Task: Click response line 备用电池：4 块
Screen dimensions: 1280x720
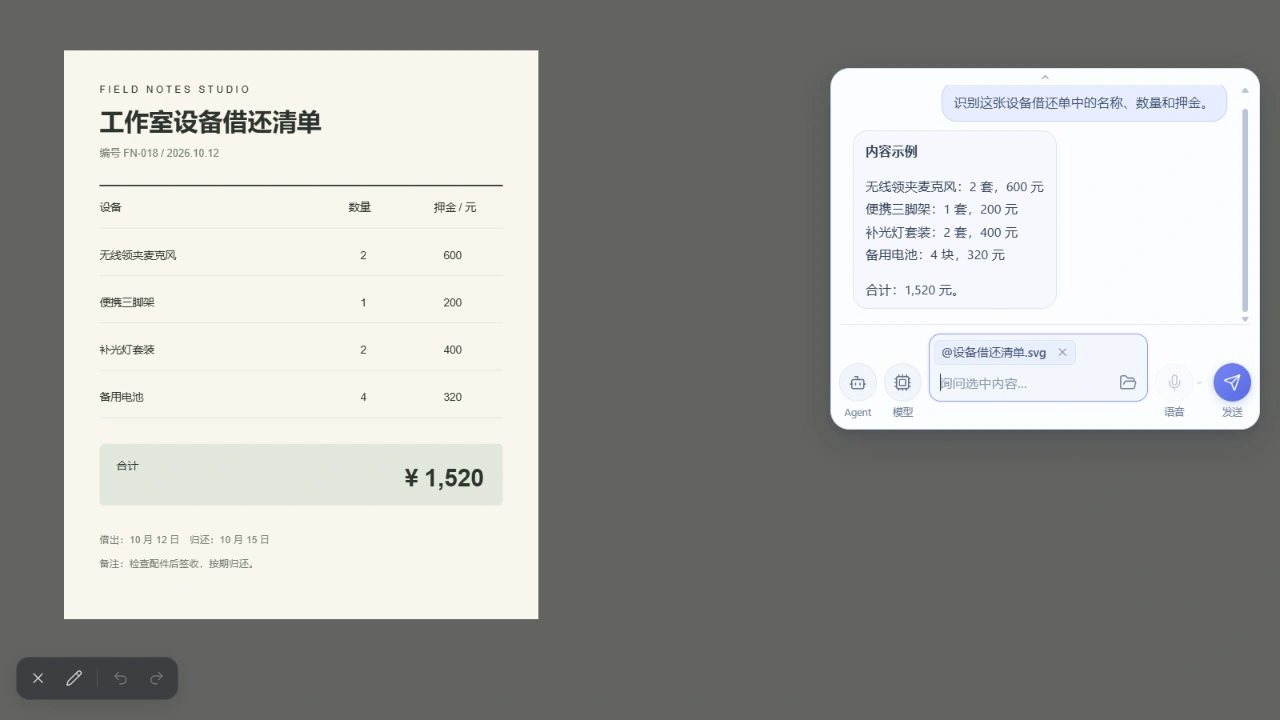Action: point(935,255)
